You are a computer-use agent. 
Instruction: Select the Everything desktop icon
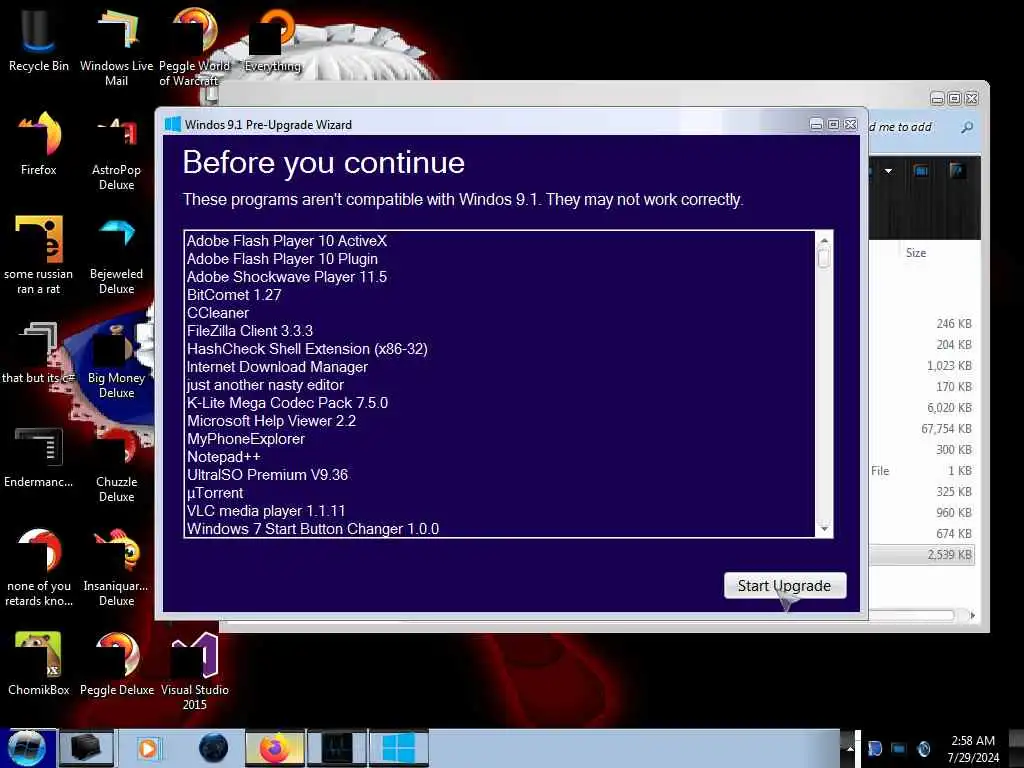(x=272, y=39)
